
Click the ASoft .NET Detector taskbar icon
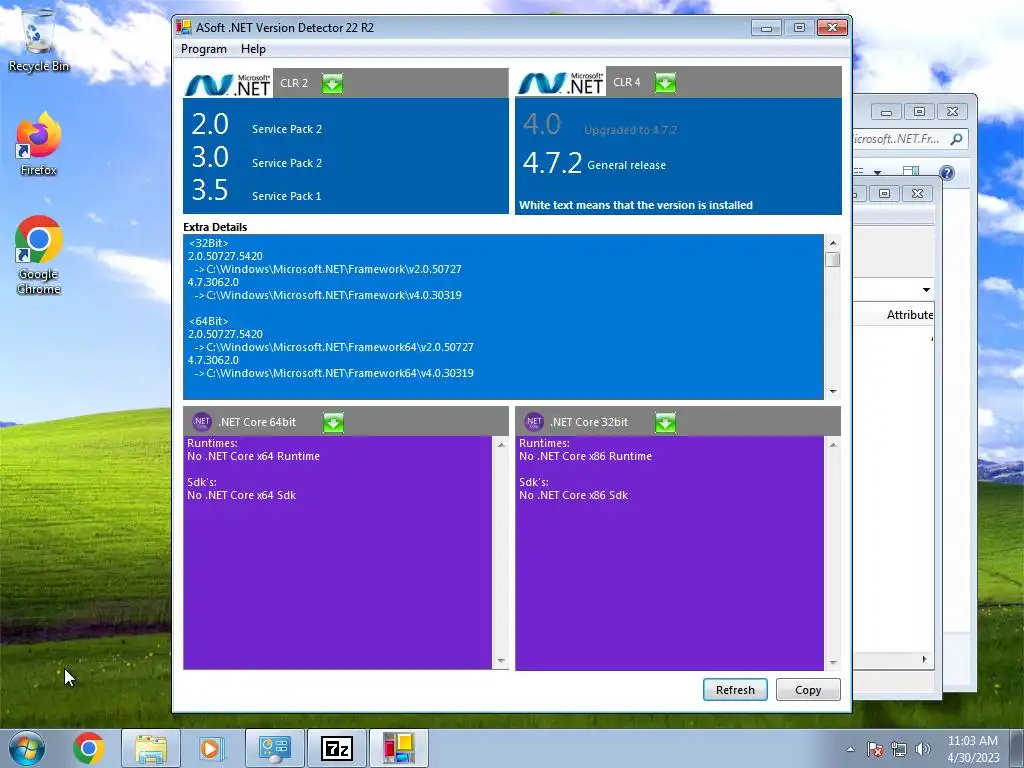399,748
